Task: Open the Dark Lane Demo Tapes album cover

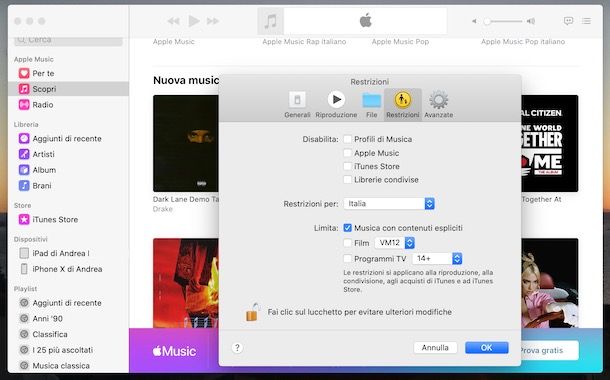Action: click(x=186, y=144)
